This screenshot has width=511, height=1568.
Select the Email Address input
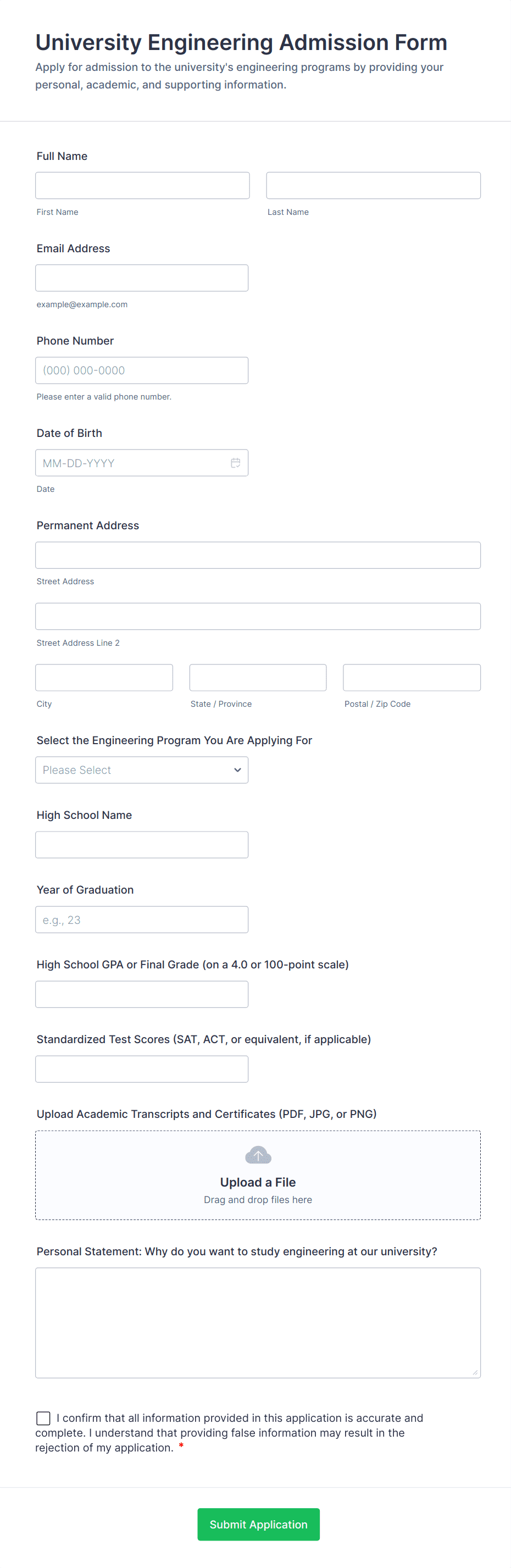coord(142,278)
